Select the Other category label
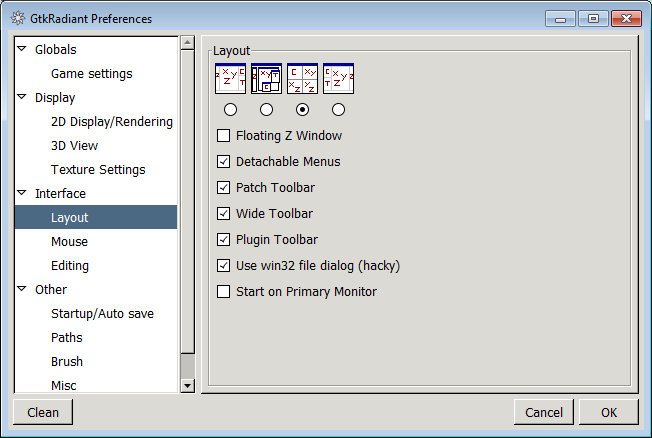This screenshot has height=438, width=652. point(51,290)
